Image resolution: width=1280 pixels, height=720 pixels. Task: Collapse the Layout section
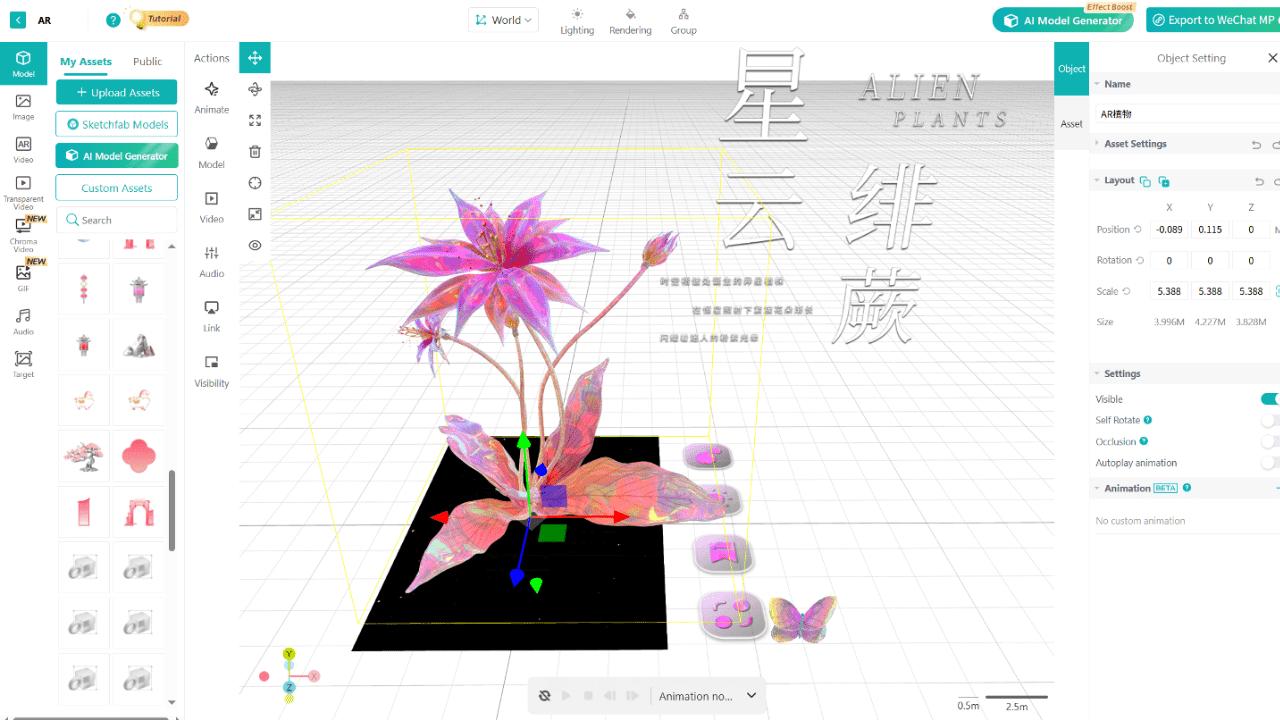1096,180
